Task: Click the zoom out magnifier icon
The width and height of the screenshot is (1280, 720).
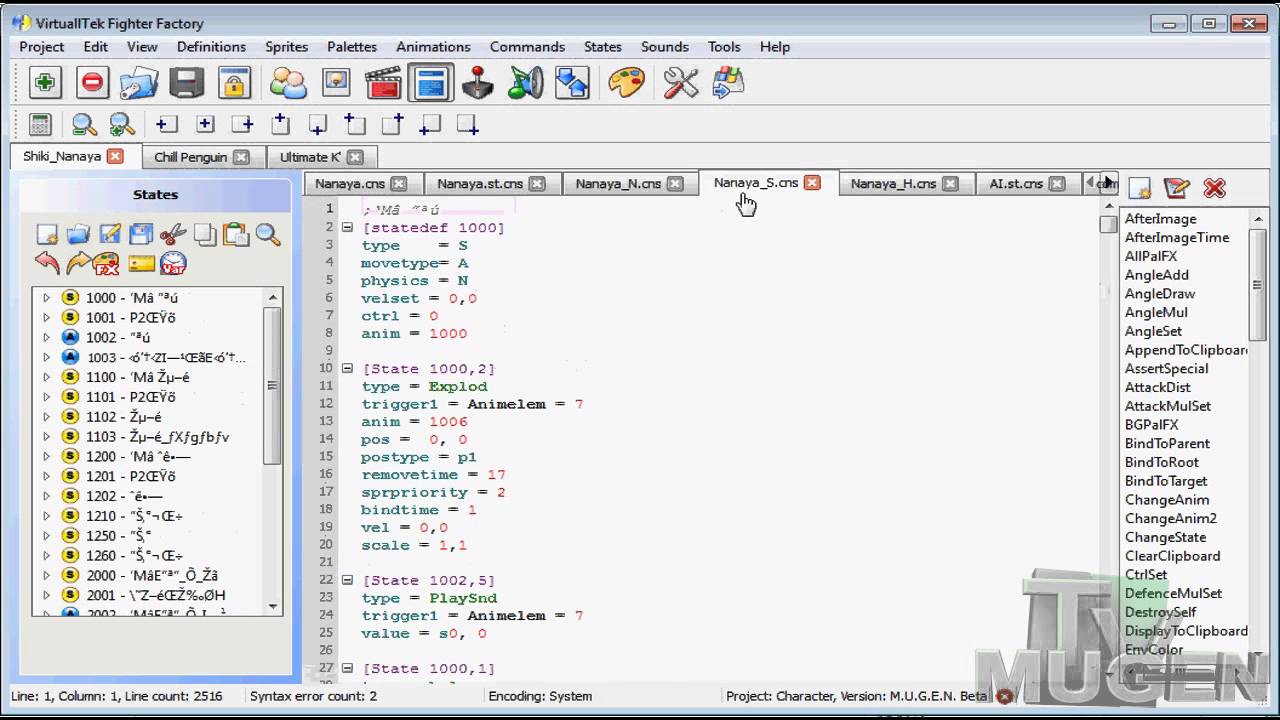Action: click(84, 125)
